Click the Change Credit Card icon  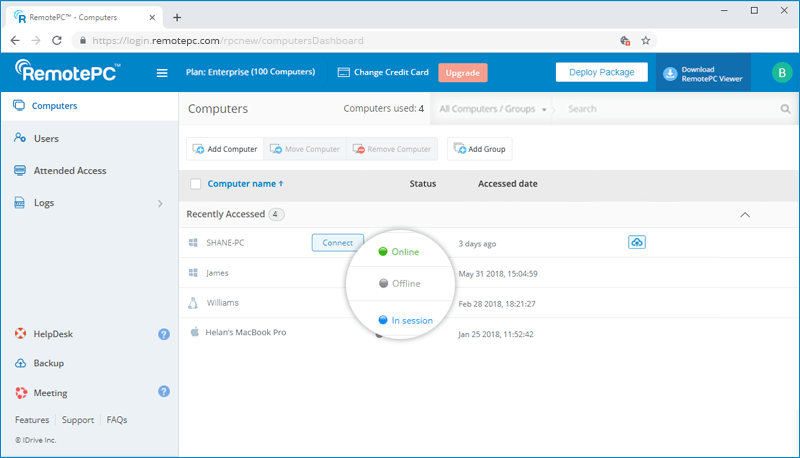click(343, 72)
